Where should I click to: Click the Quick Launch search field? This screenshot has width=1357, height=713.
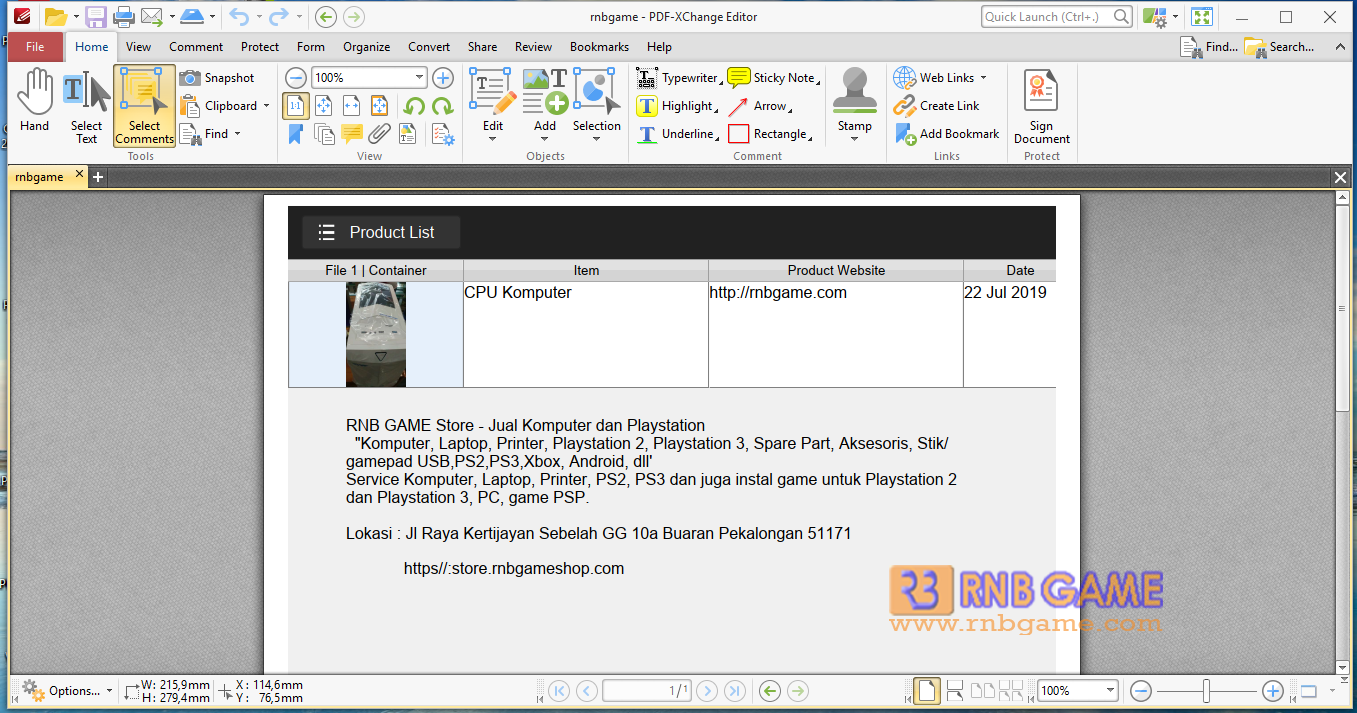tap(1056, 16)
